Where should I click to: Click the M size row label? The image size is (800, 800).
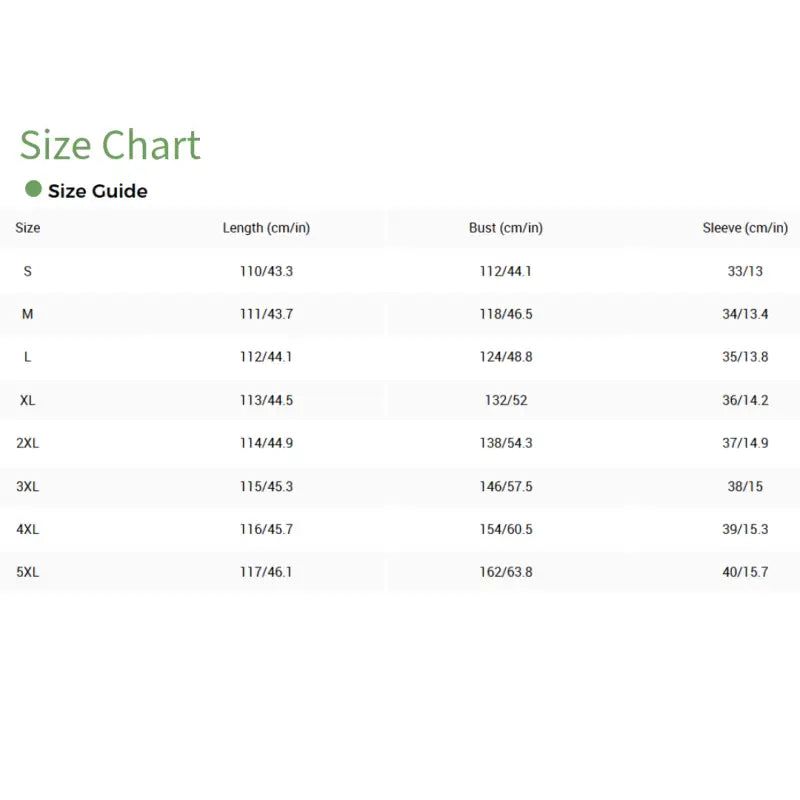[28, 314]
